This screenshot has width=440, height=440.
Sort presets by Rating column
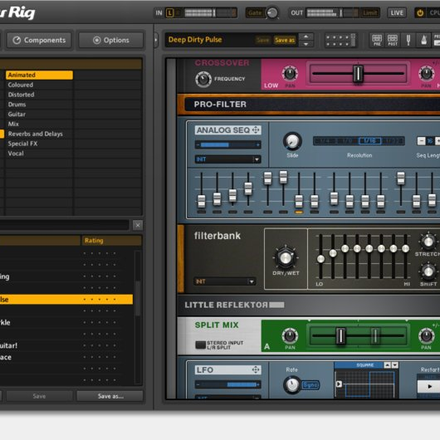coord(112,240)
